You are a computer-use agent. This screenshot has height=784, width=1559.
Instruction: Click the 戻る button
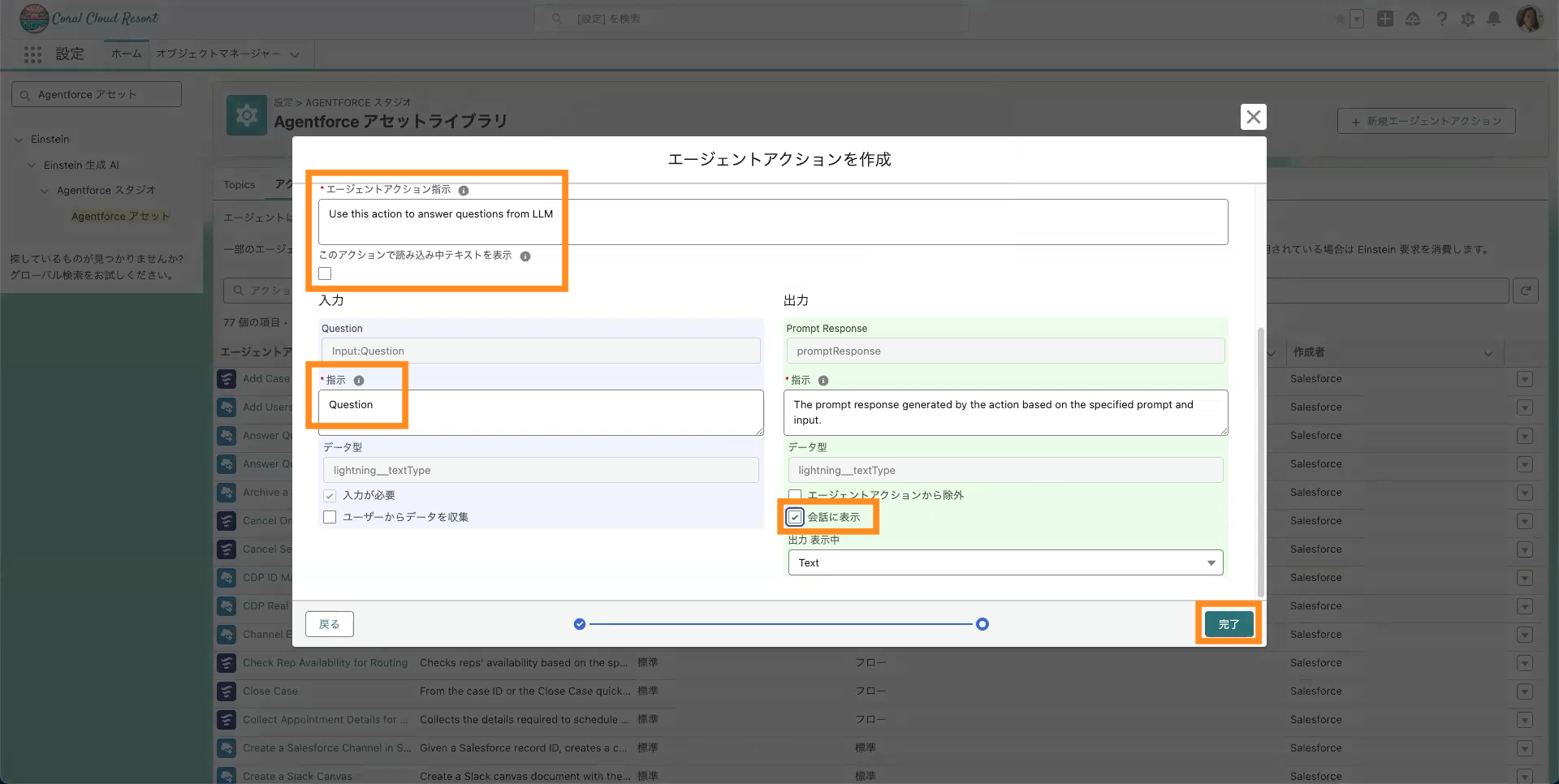pos(330,624)
